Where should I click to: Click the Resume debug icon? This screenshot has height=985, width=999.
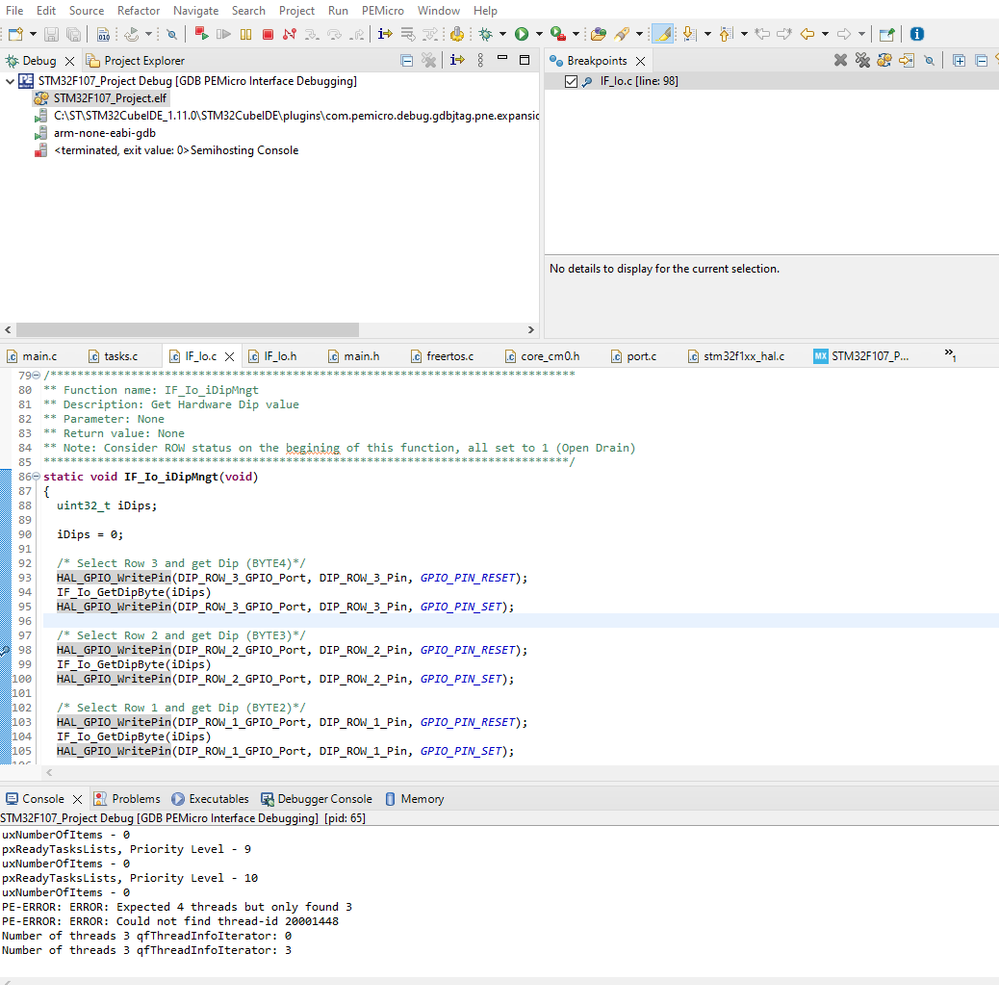coord(223,34)
